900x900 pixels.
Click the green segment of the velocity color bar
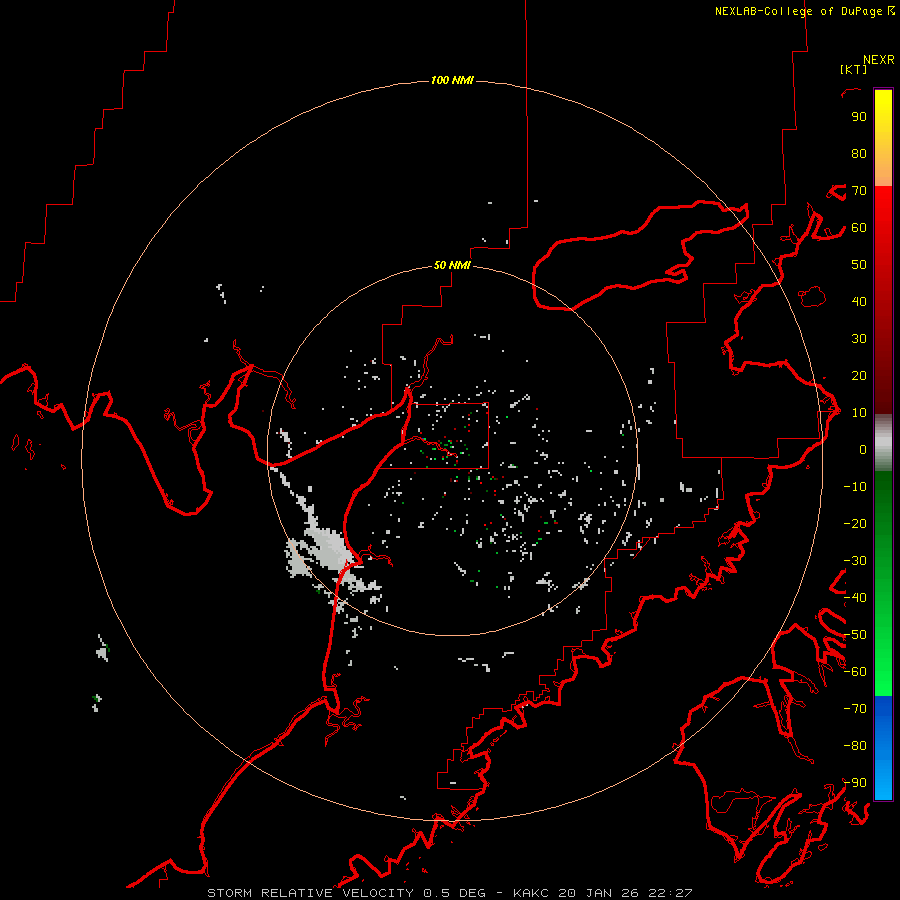(883, 583)
